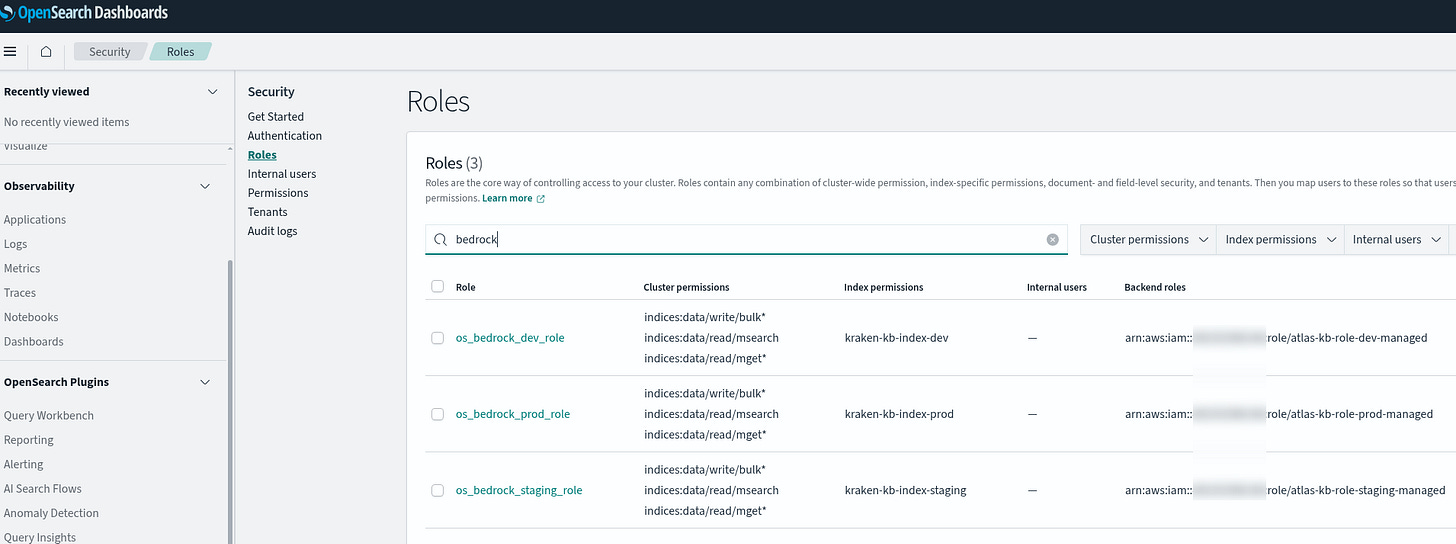Open Traces under Observability
The width and height of the screenshot is (1456, 544).
click(20, 293)
